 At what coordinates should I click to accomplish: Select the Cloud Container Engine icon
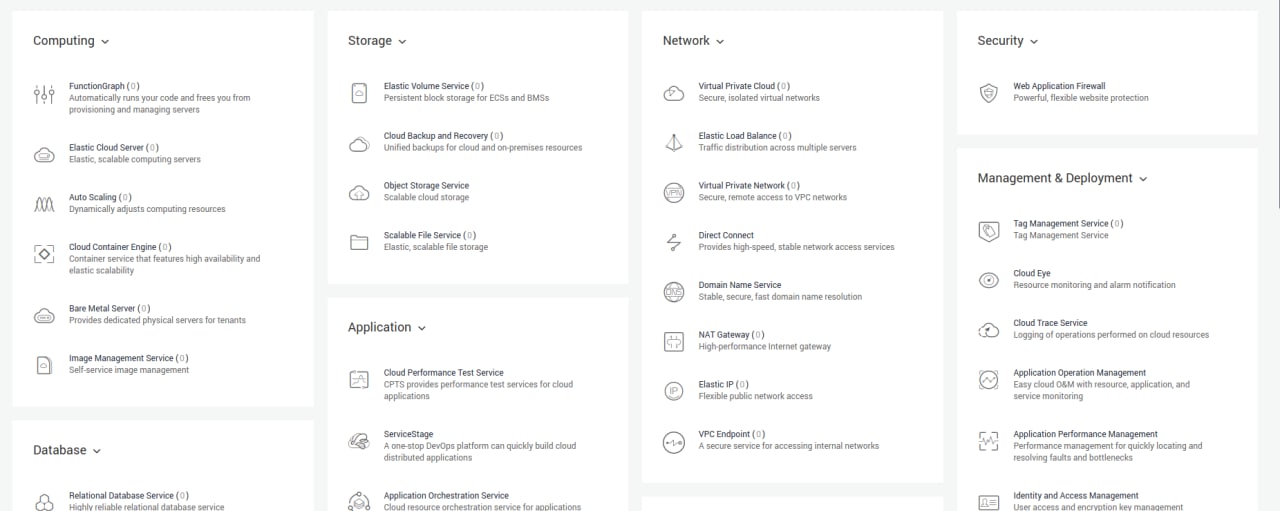(44, 254)
